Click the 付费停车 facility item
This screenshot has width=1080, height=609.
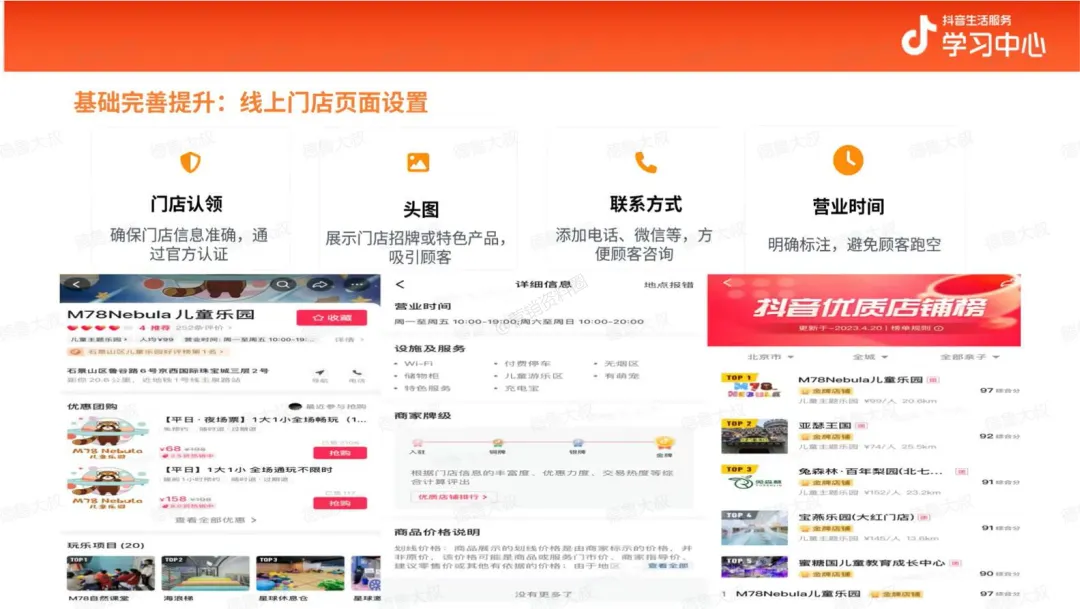(x=527, y=363)
